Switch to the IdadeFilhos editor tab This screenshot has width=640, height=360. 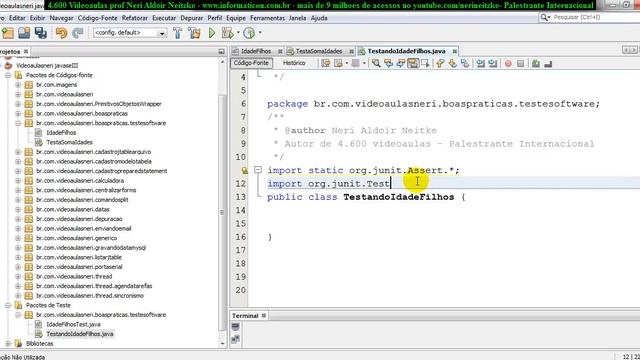click(x=256, y=51)
